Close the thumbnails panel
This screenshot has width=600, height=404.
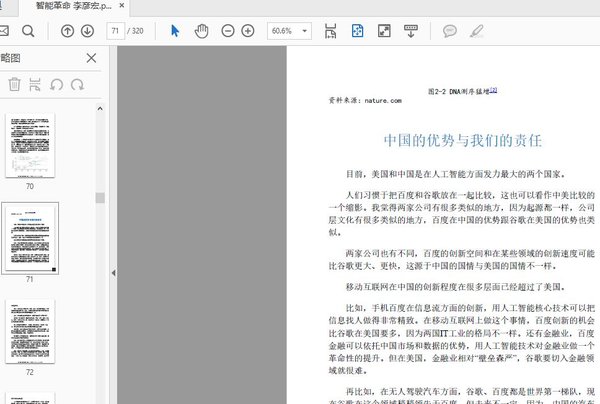[91, 59]
